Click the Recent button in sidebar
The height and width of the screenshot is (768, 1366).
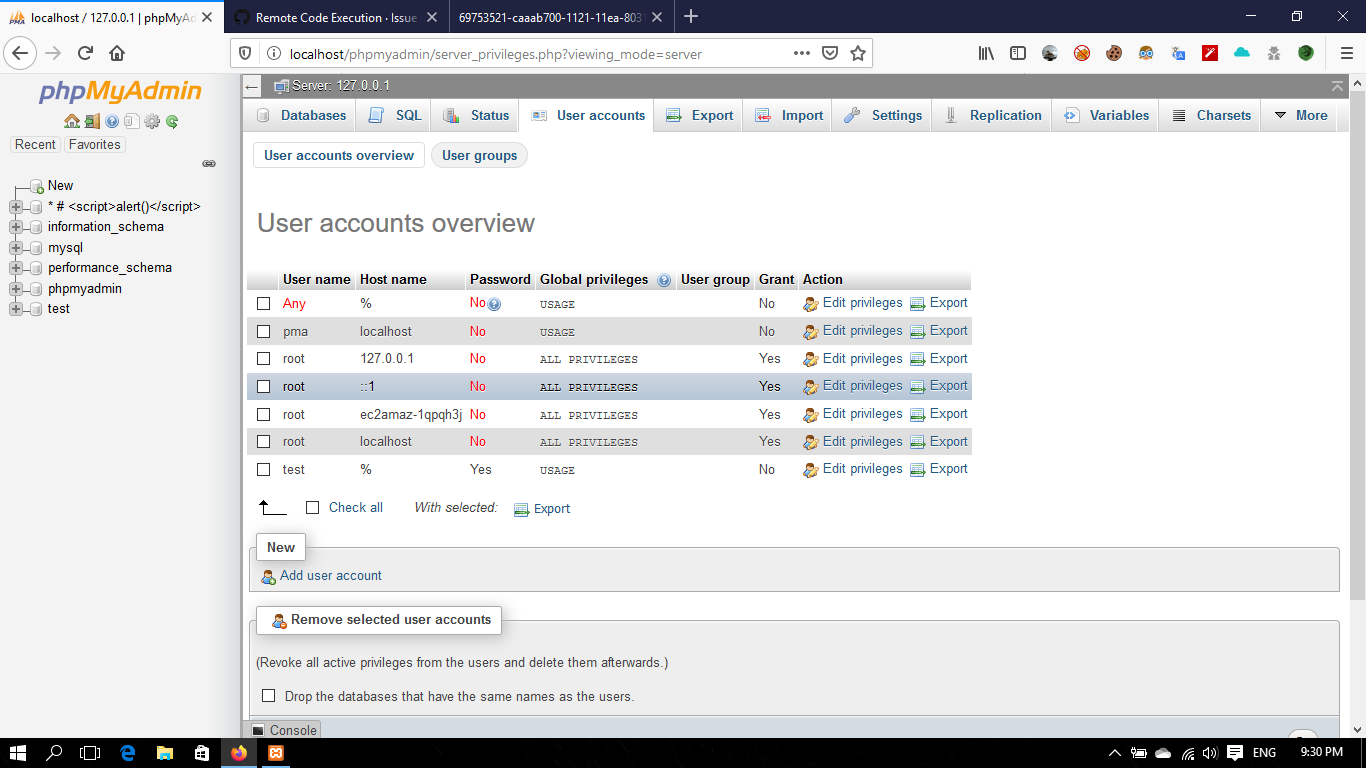point(35,144)
